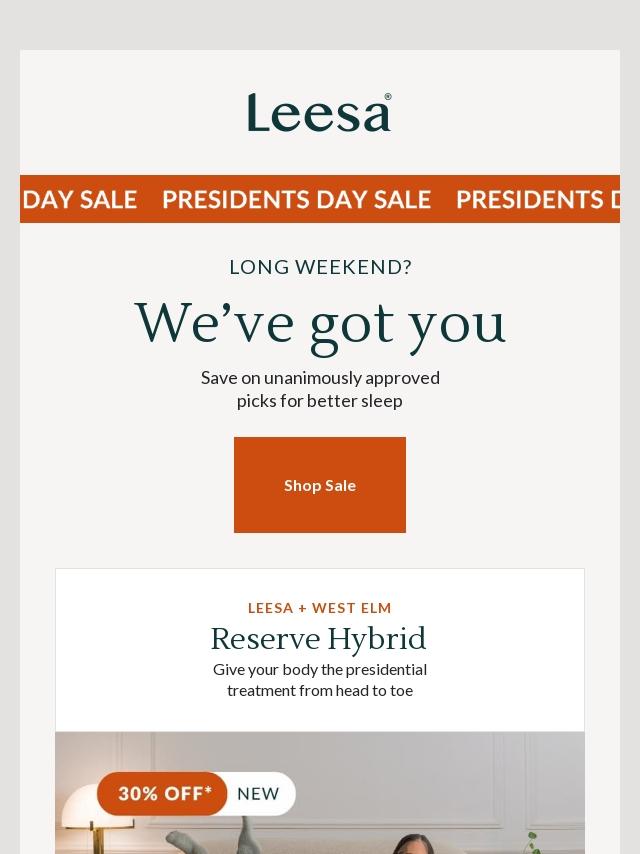
Task: Click the Leesa logo
Action: pyautogui.click(x=318, y=113)
